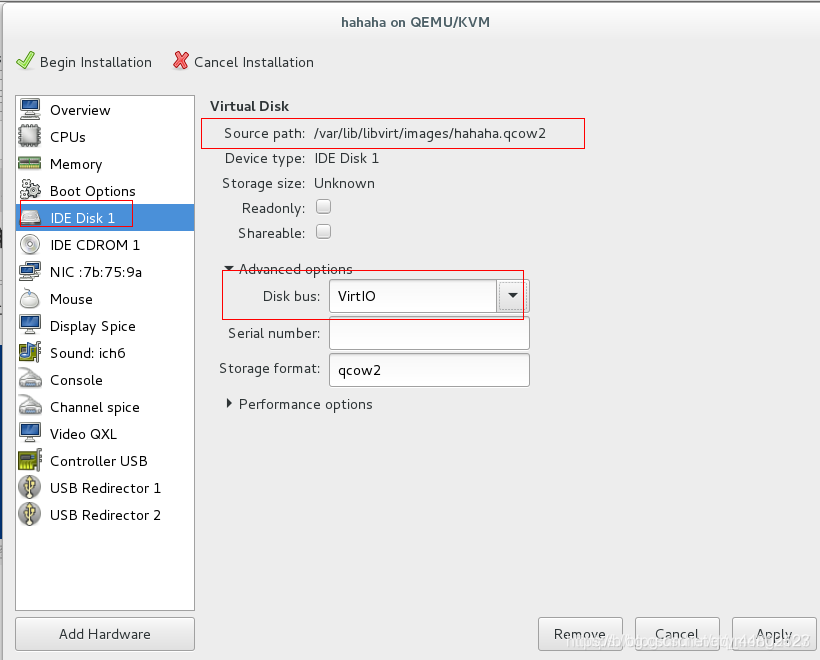
Task: Open the IDE CDROM 1 entry
Action: [105, 245]
